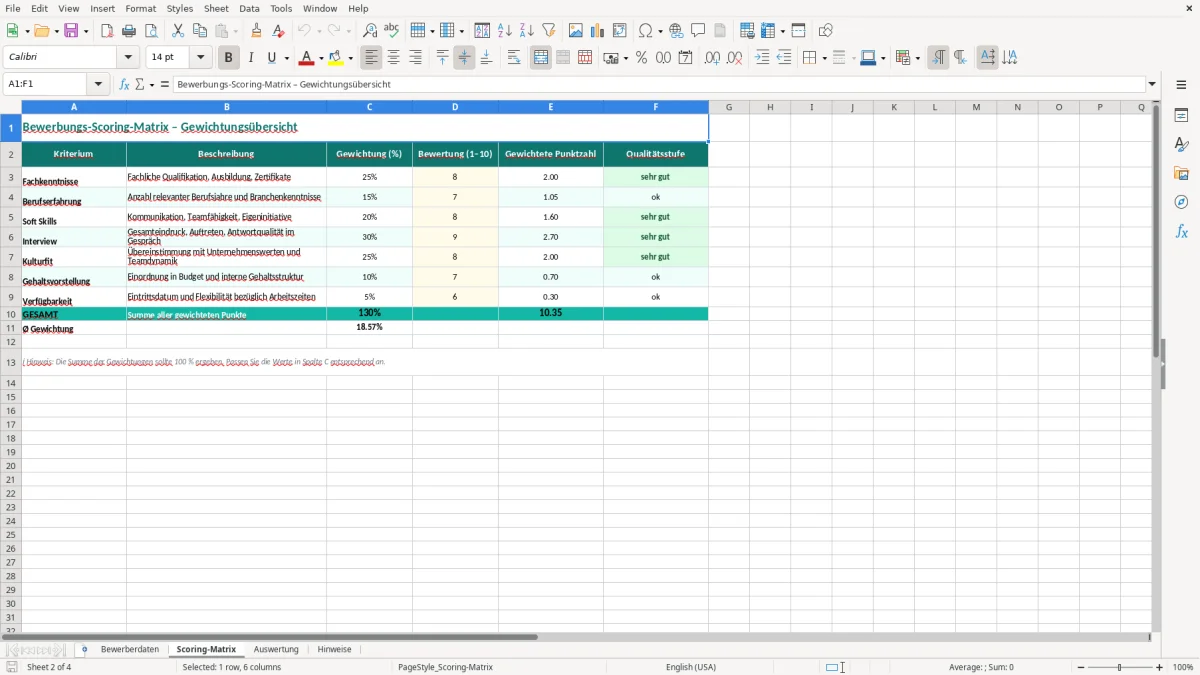Viewport: 1200px width, 675px height.
Task: Click the Save document icon
Action: [71, 31]
